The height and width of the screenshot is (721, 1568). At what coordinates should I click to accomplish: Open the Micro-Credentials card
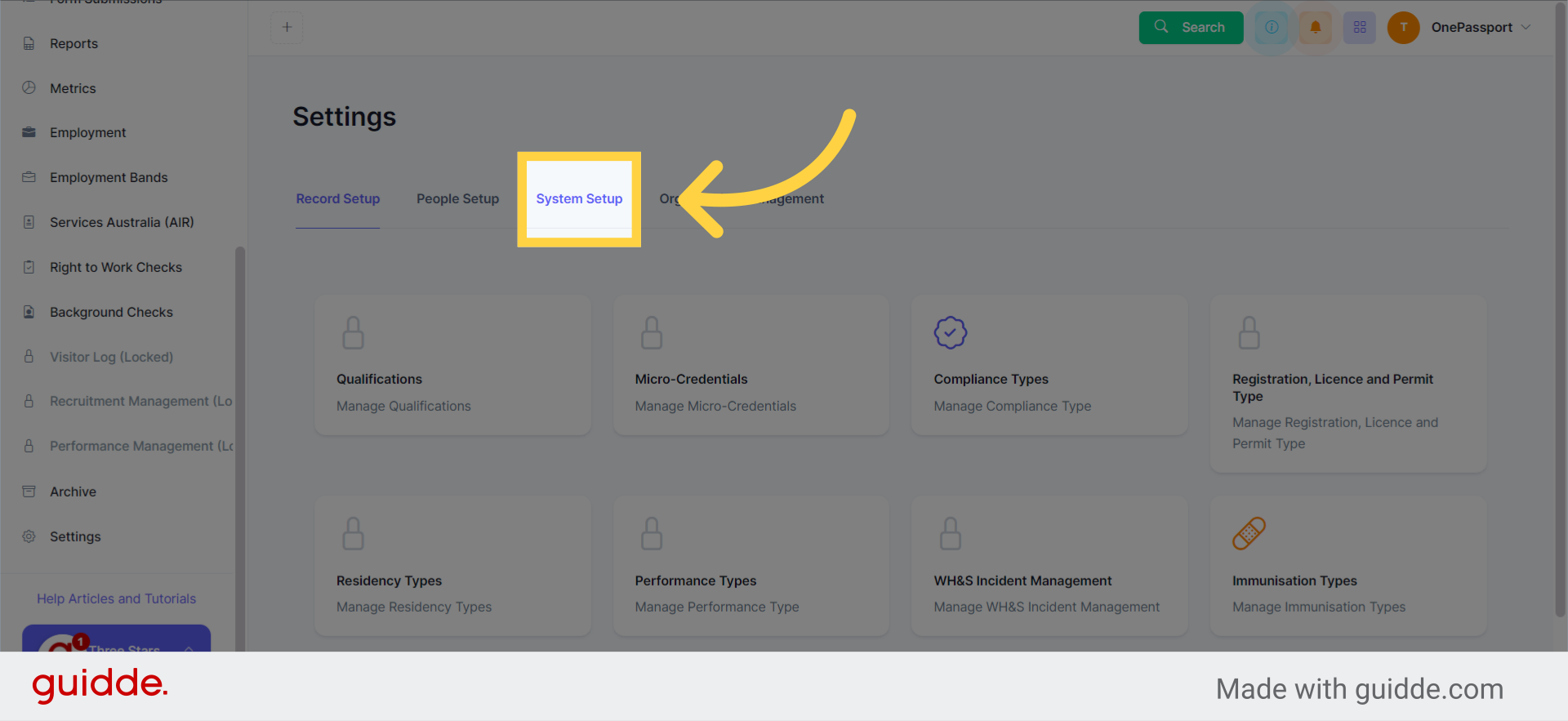(751, 365)
